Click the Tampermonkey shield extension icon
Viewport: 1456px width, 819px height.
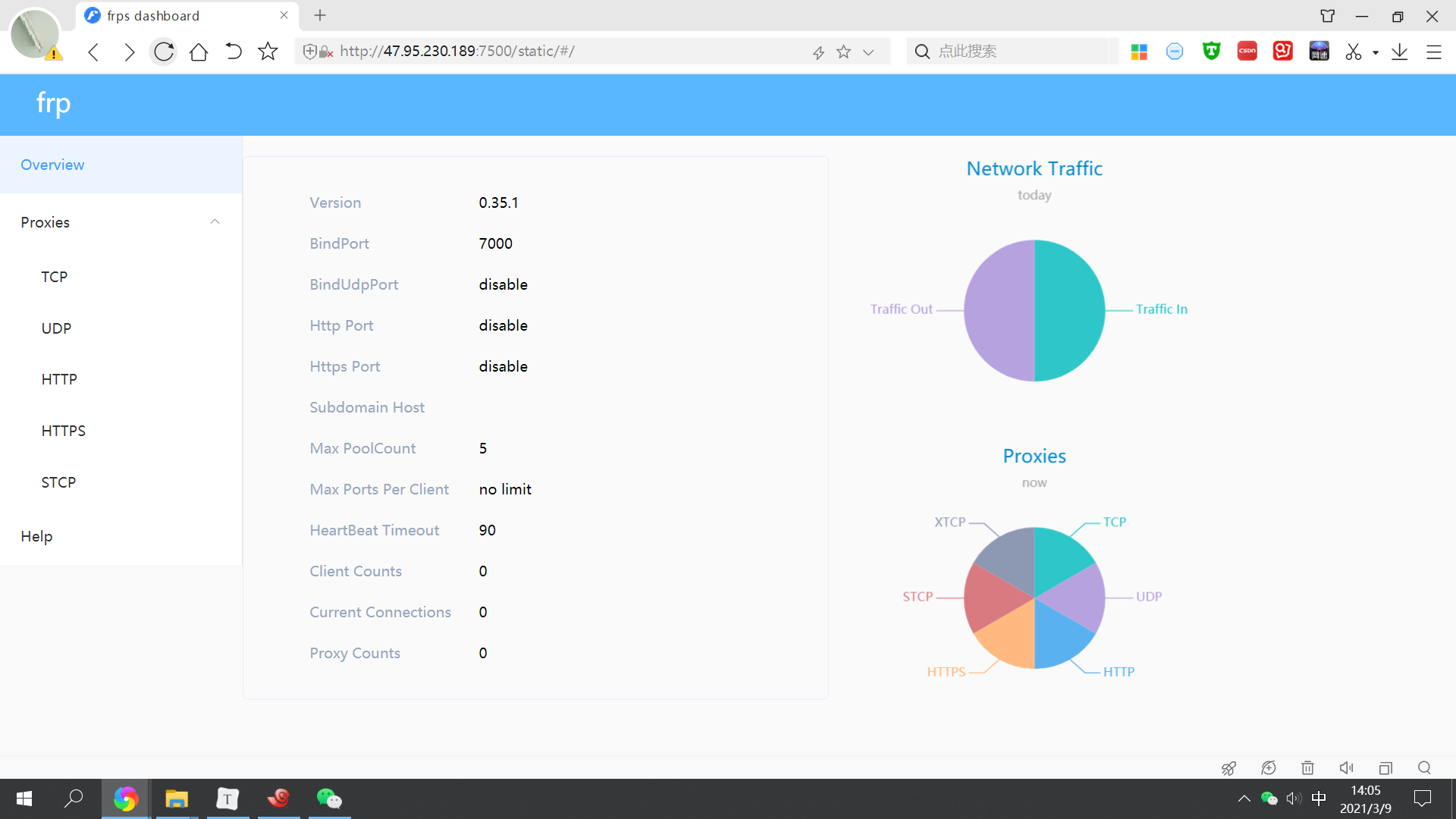[x=1211, y=51]
